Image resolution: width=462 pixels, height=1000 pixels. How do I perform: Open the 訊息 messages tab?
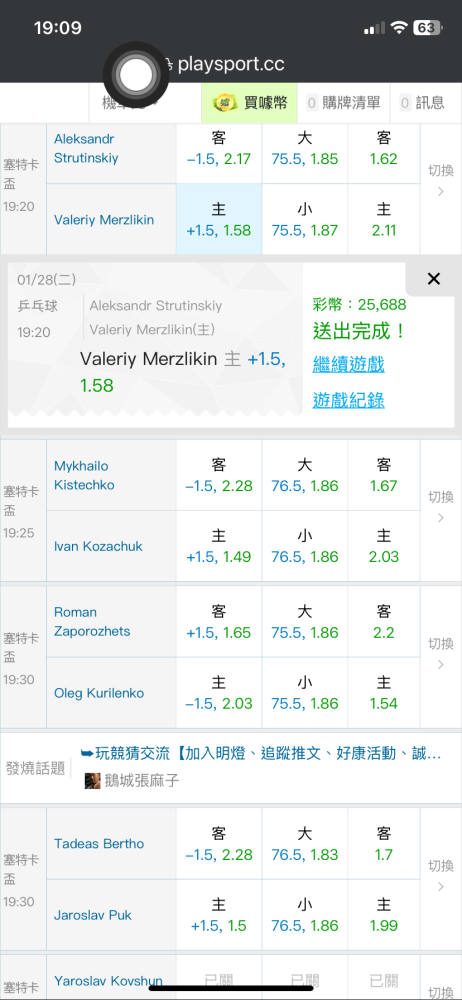[x=422, y=102]
